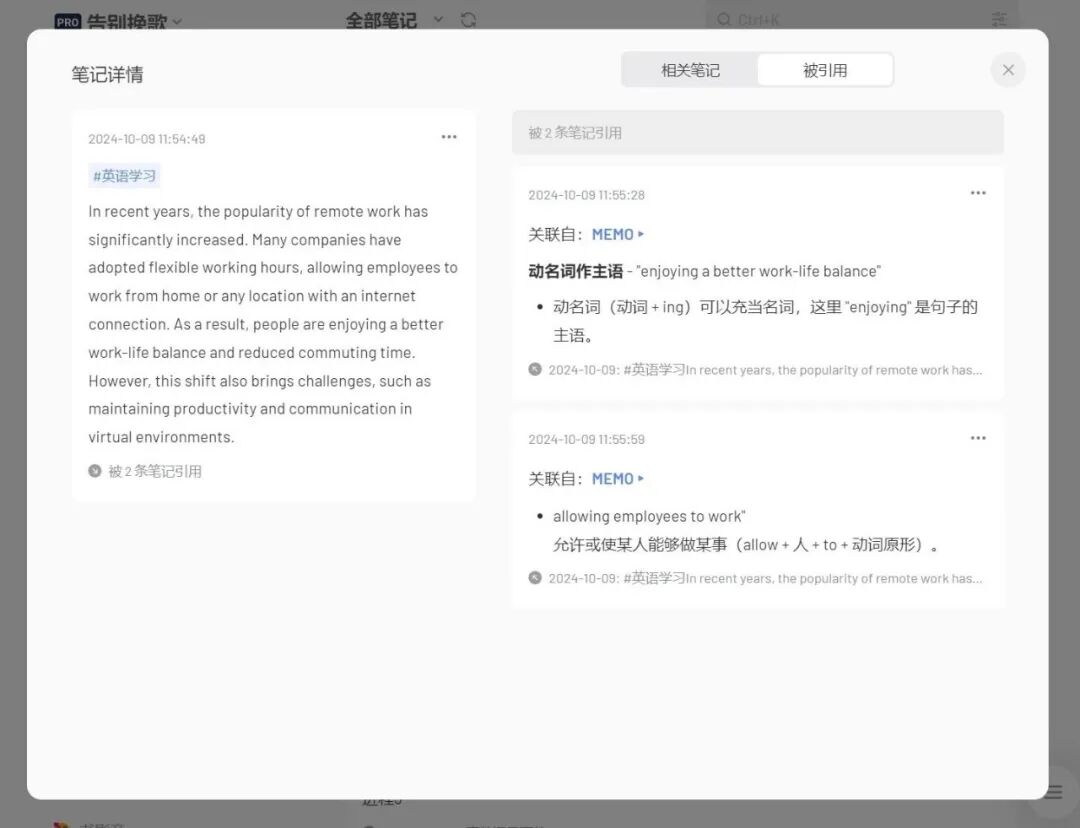Click the 笔记详情 dialog title
This screenshot has width=1080, height=828.
coord(107,74)
